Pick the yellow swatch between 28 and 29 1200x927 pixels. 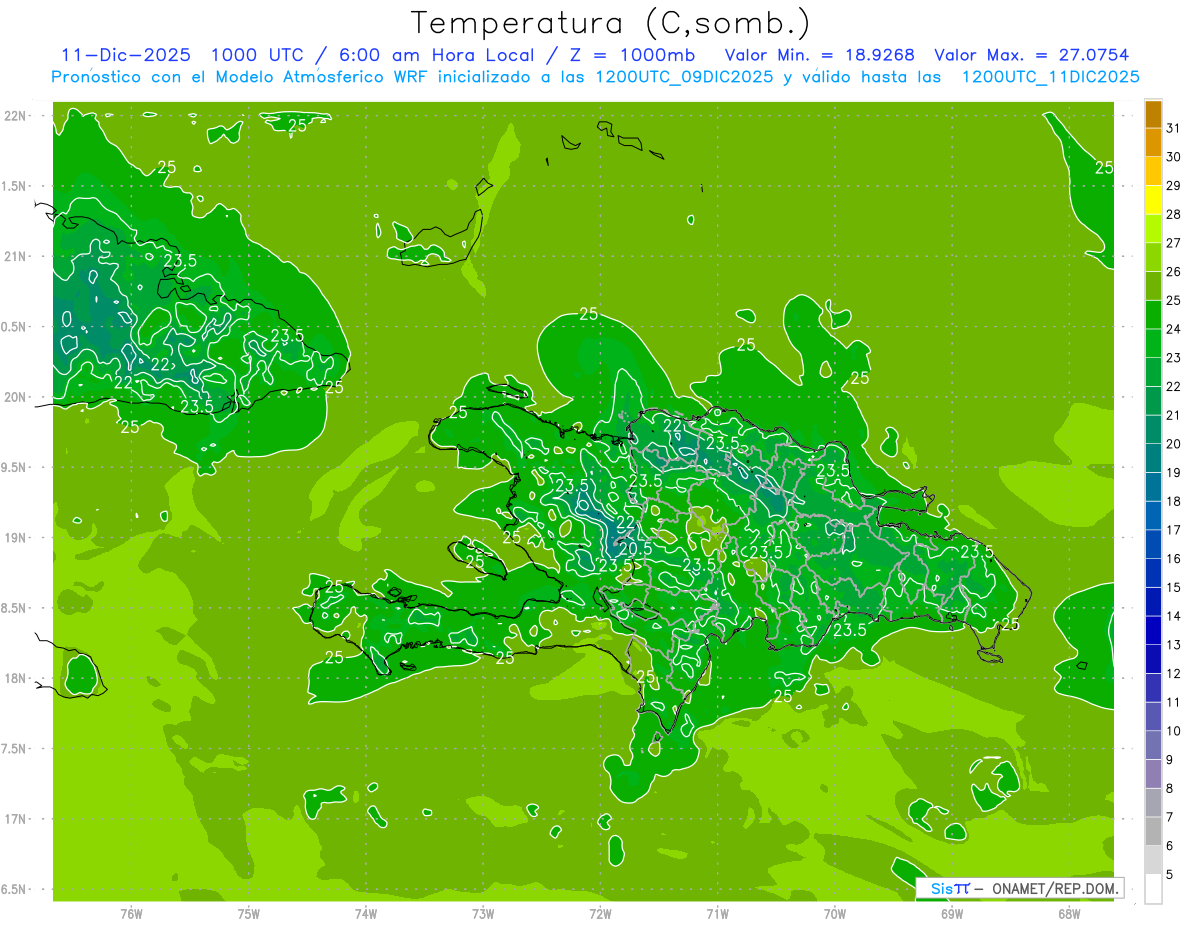click(x=1153, y=200)
